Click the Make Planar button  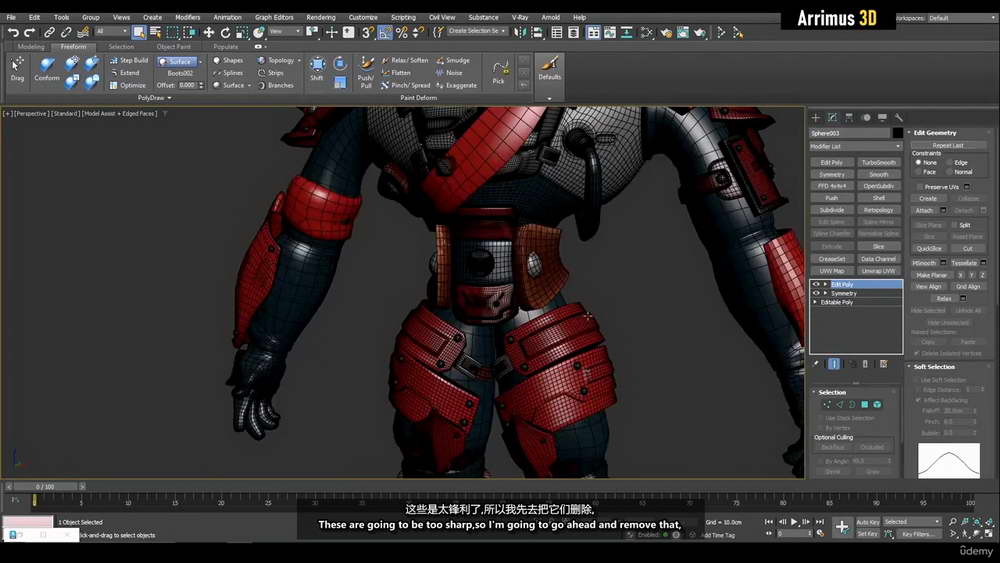(932, 275)
